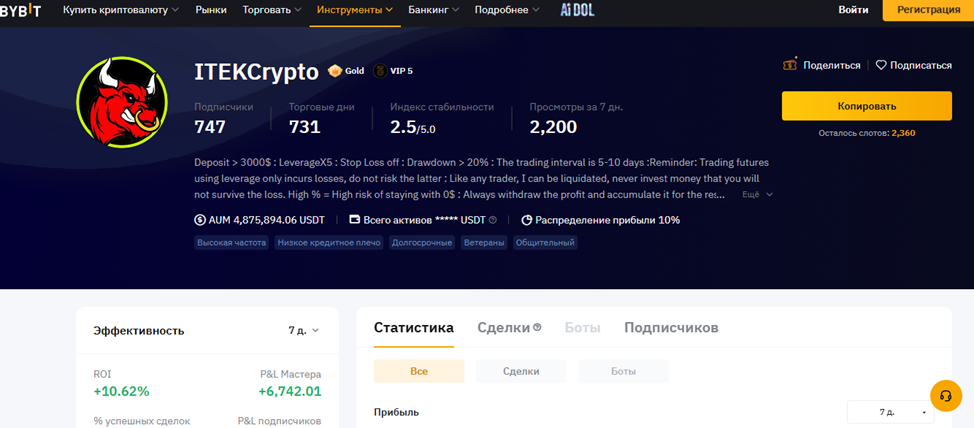Click the Низкое кредитное плечо tag
This screenshot has width=974, height=428.
point(329,242)
